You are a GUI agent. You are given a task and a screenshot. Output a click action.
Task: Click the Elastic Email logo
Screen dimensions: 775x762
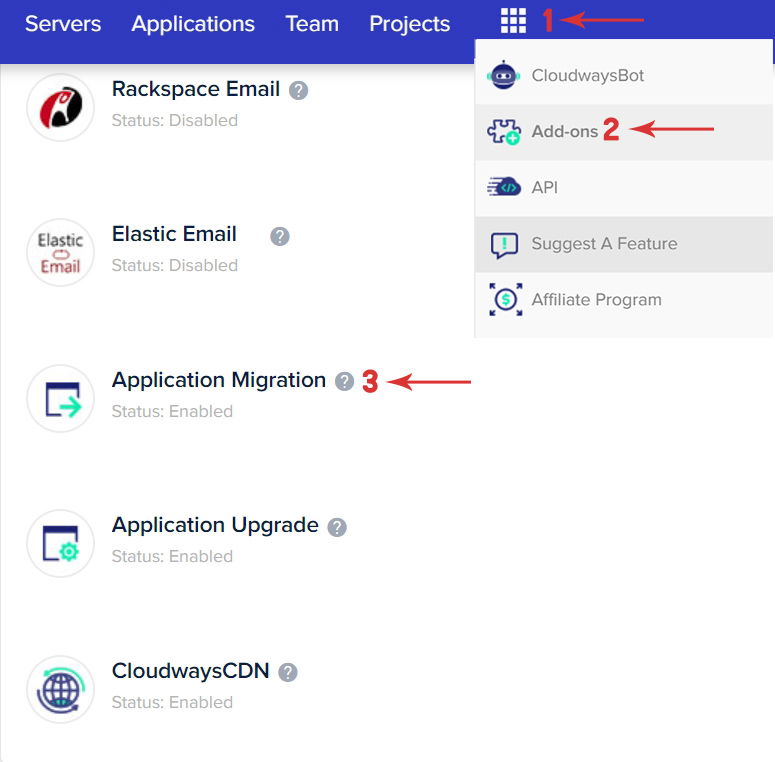tap(60, 253)
